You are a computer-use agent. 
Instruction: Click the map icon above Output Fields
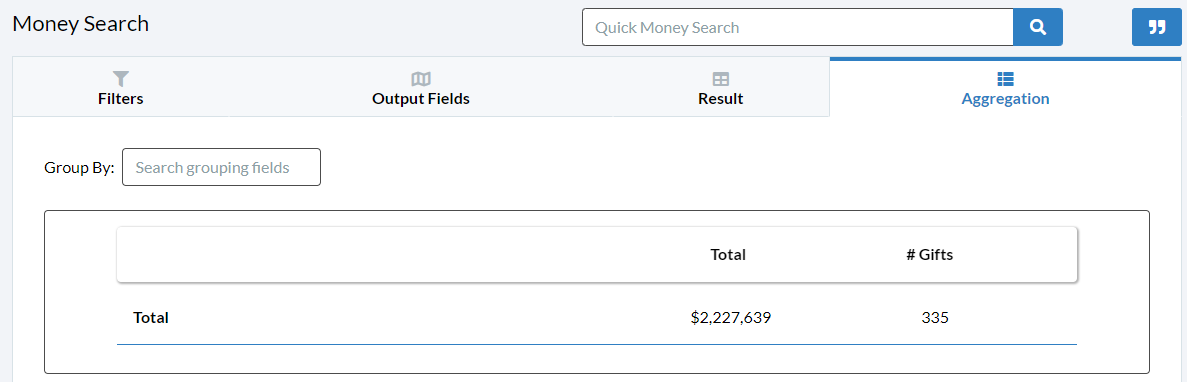point(421,79)
